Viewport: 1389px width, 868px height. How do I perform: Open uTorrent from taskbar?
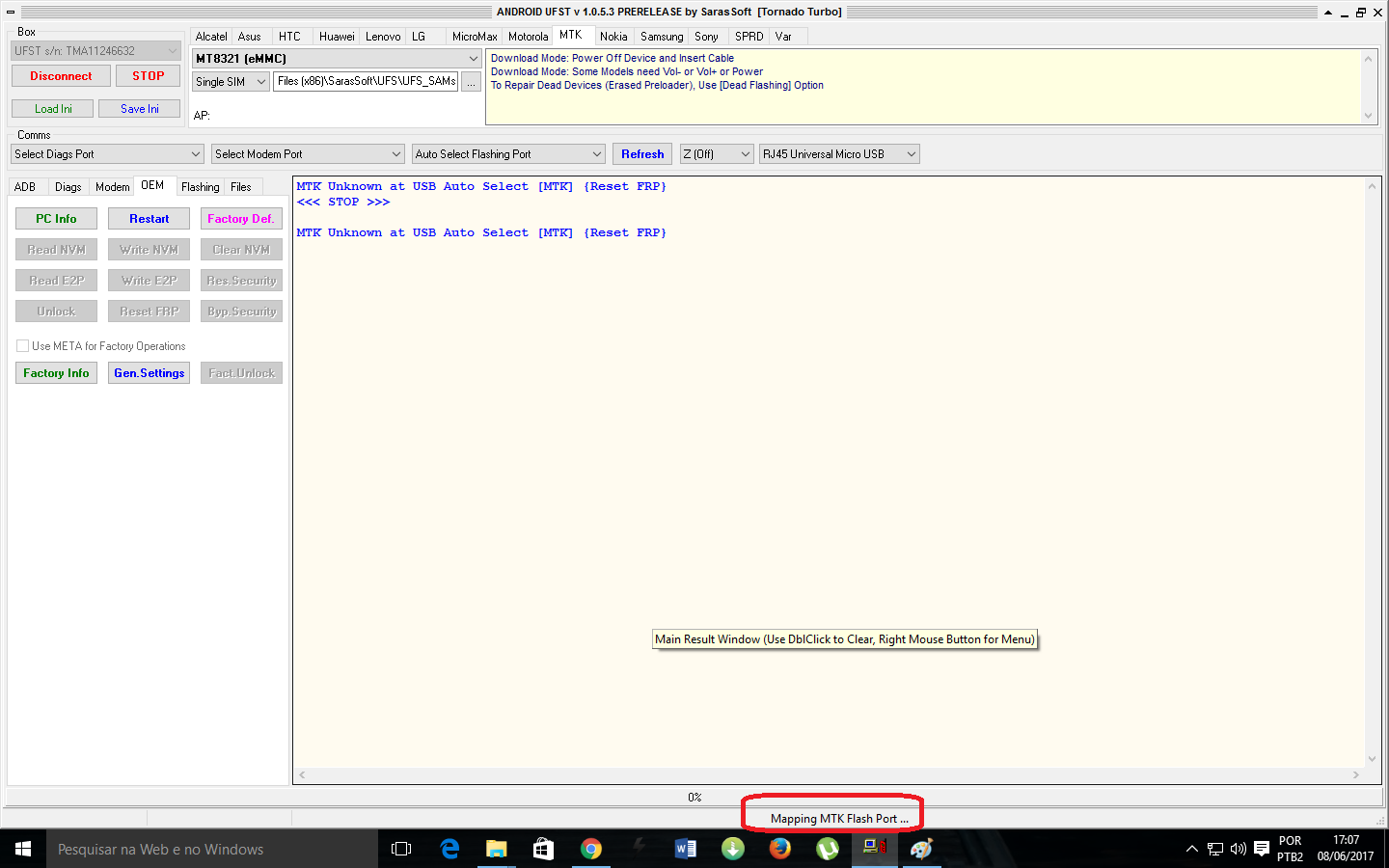coord(827,849)
